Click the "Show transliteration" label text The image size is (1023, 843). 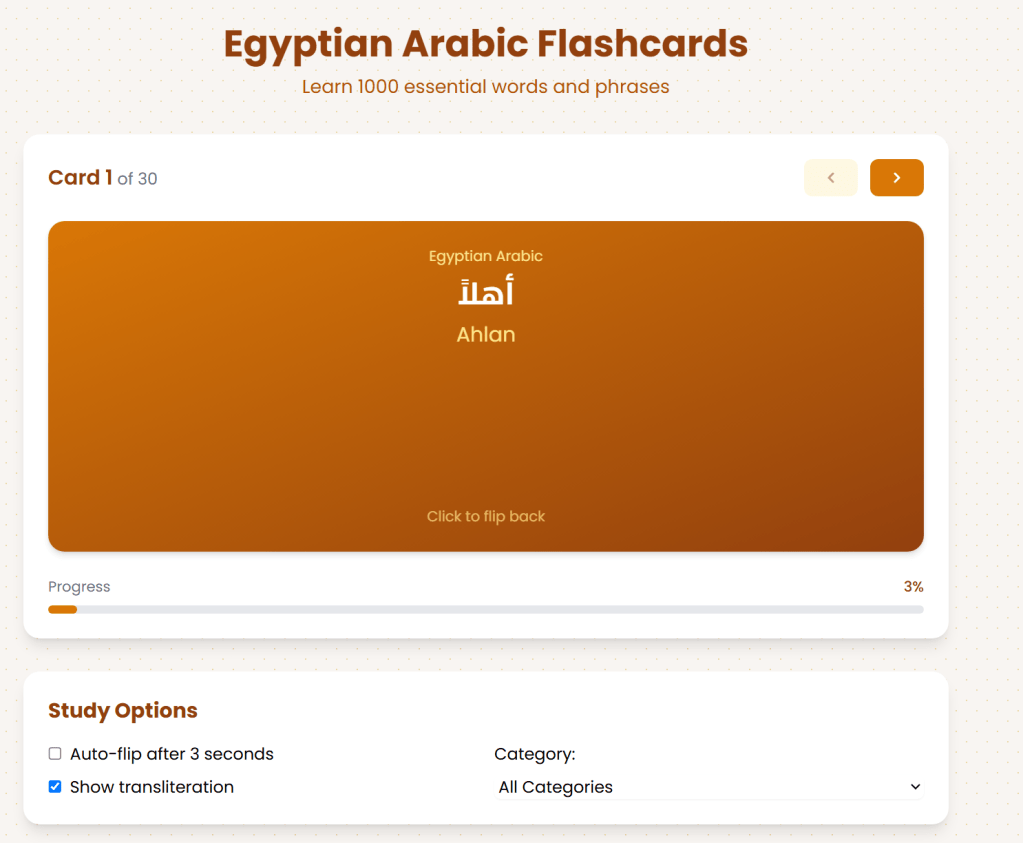pyautogui.click(x=151, y=787)
